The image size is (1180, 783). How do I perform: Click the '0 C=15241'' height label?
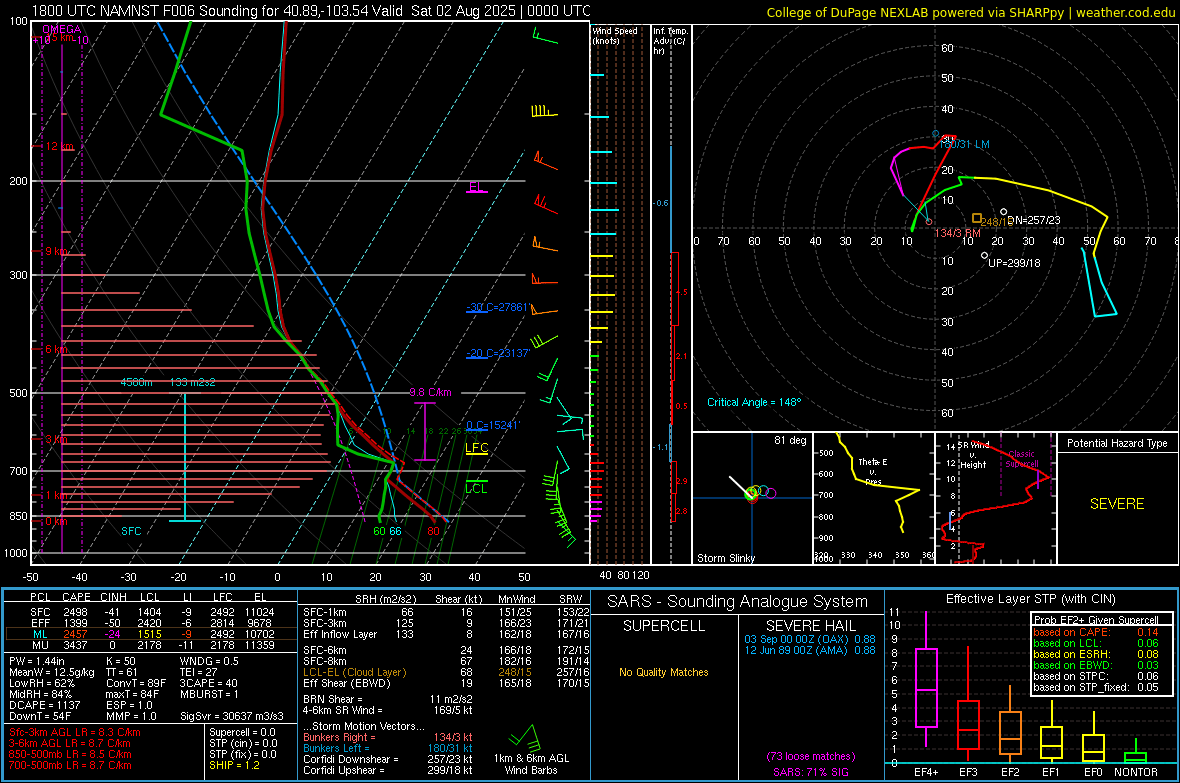493,425
